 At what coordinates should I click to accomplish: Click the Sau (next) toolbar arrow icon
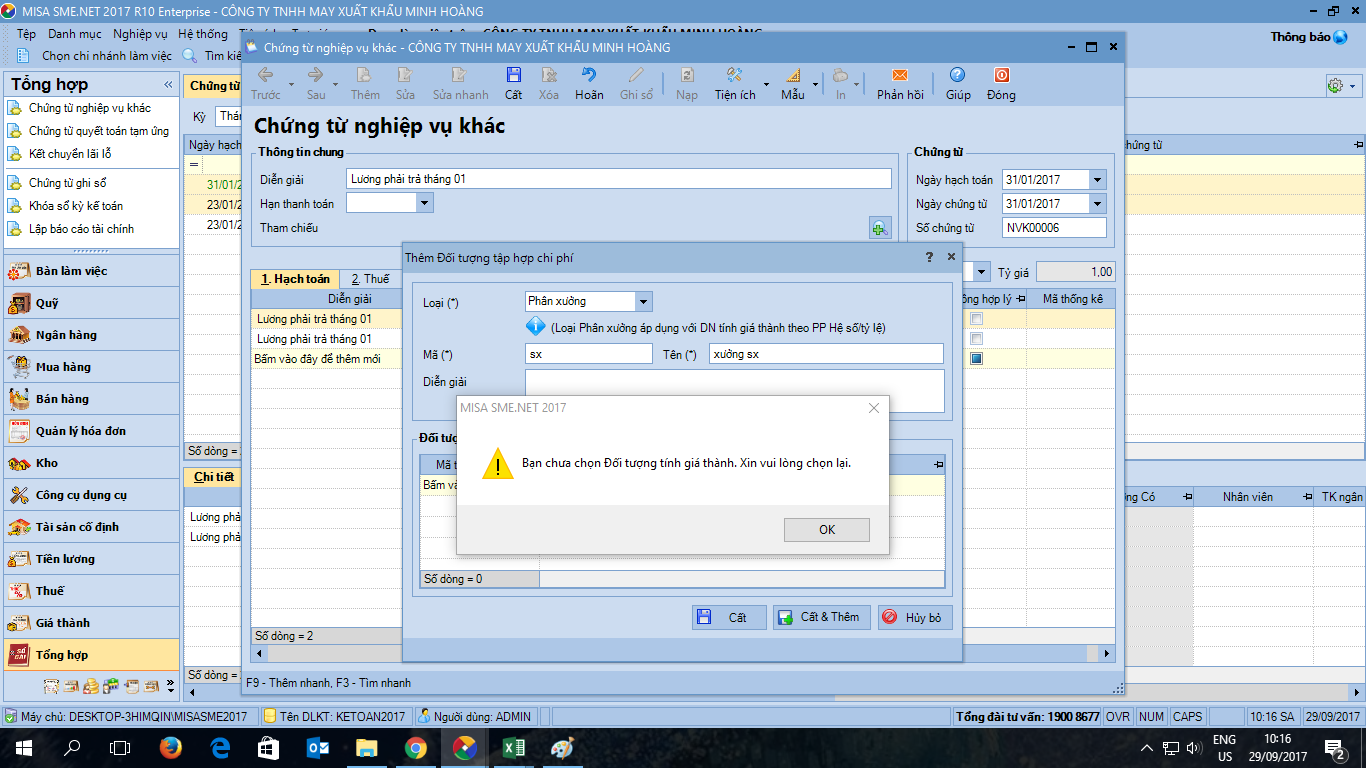[x=316, y=75]
